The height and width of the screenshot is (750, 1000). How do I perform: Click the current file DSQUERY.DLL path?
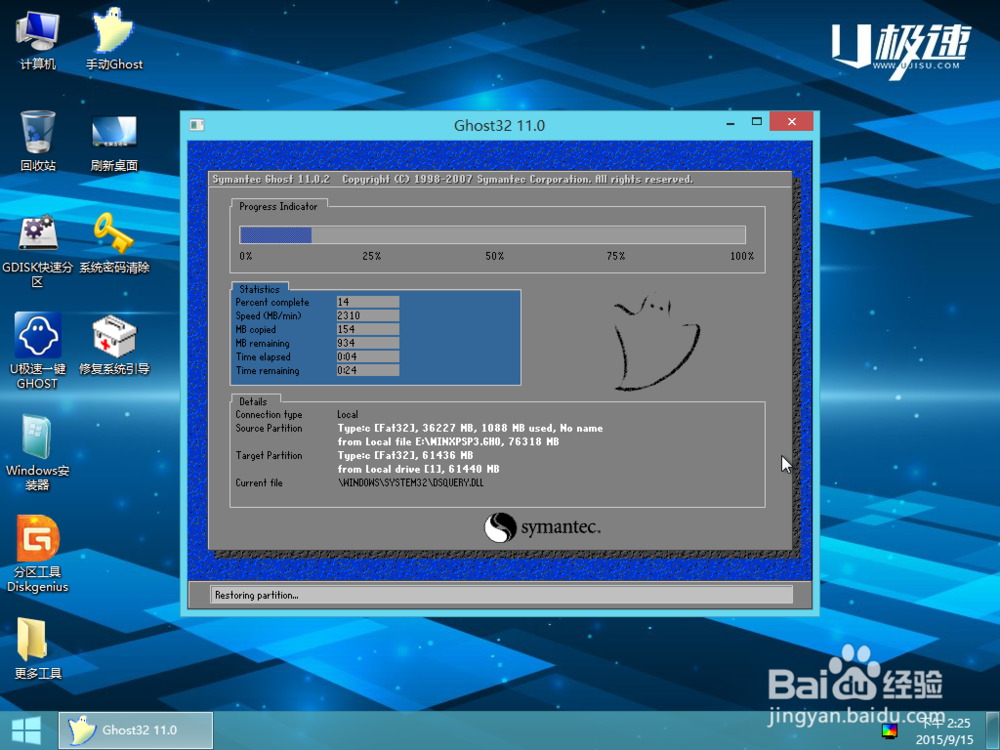click(411, 483)
